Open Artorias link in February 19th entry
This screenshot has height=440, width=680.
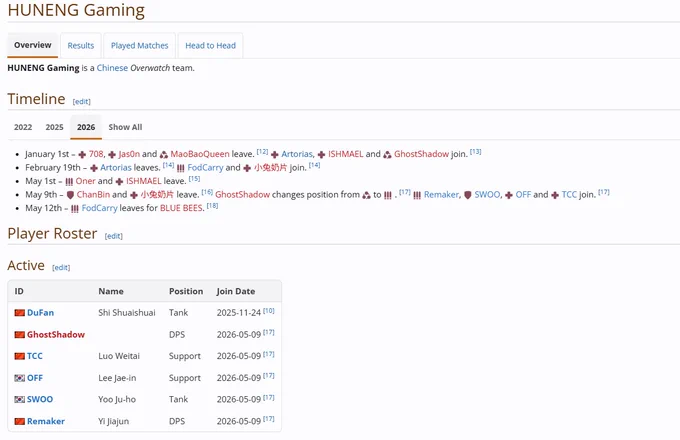116,168
